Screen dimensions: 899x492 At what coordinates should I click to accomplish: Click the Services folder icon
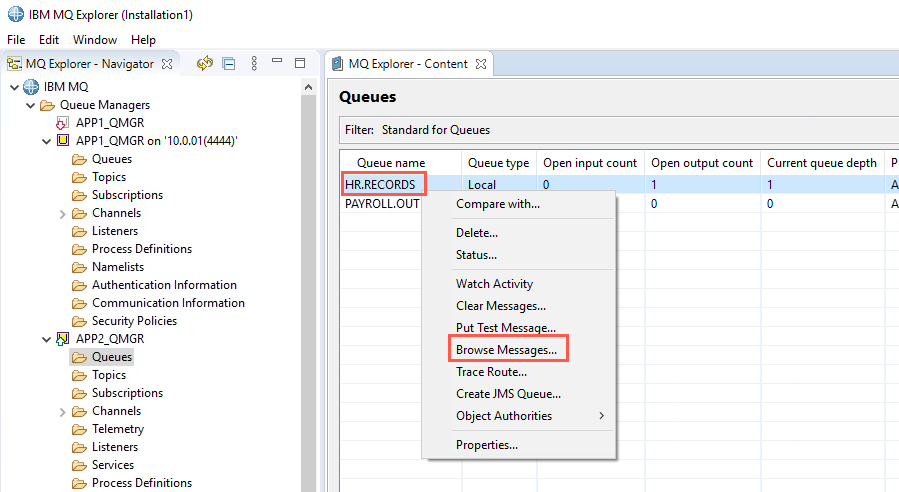(x=79, y=465)
